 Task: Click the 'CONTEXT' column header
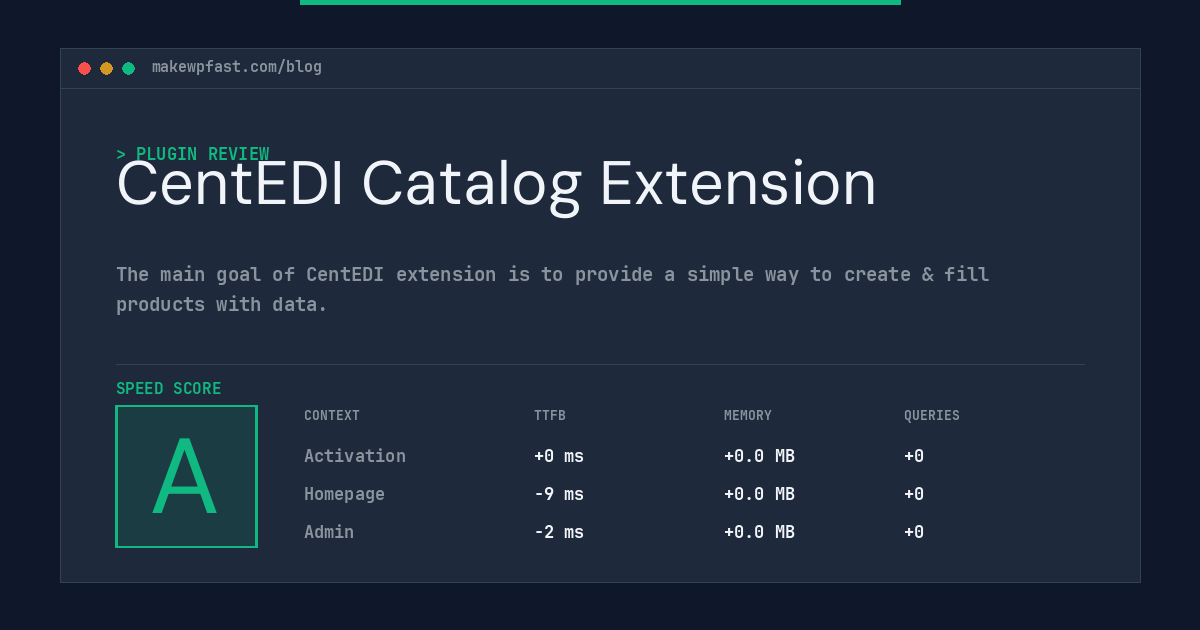point(332,416)
